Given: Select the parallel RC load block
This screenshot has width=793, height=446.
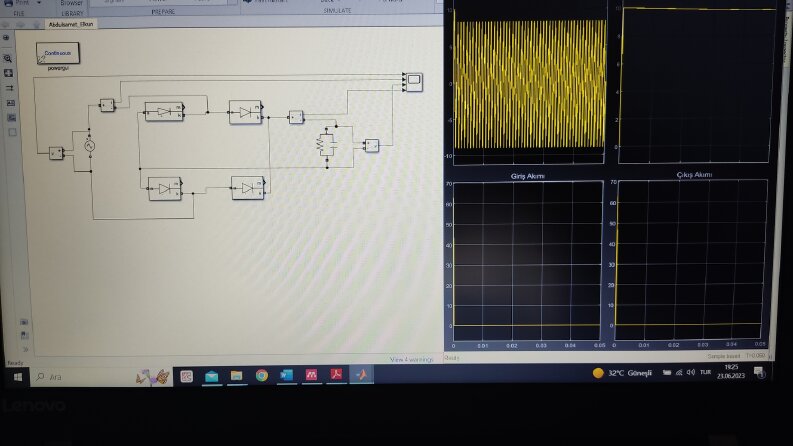Looking at the screenshot, I should pos(327,145).
